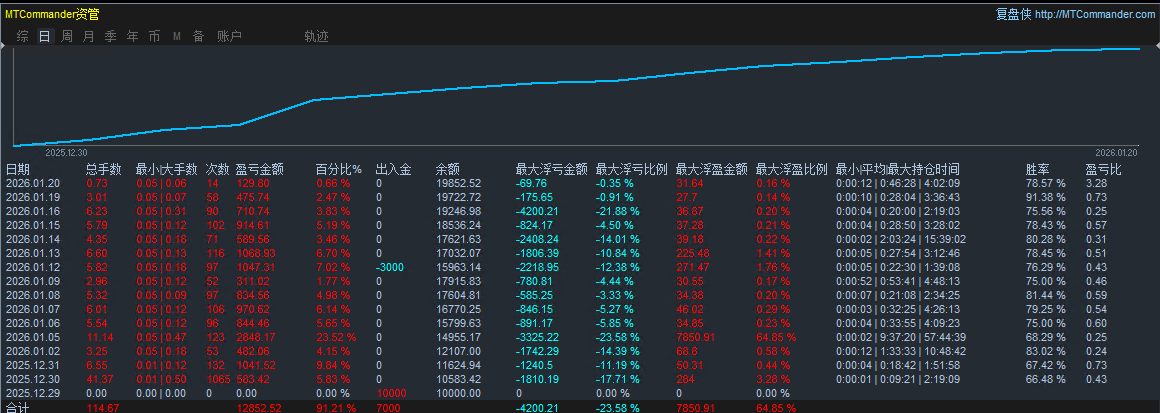Screen dimensions: 1160x413
Task: Open the http://MTCommander.com link
Action: point(1093,14)
